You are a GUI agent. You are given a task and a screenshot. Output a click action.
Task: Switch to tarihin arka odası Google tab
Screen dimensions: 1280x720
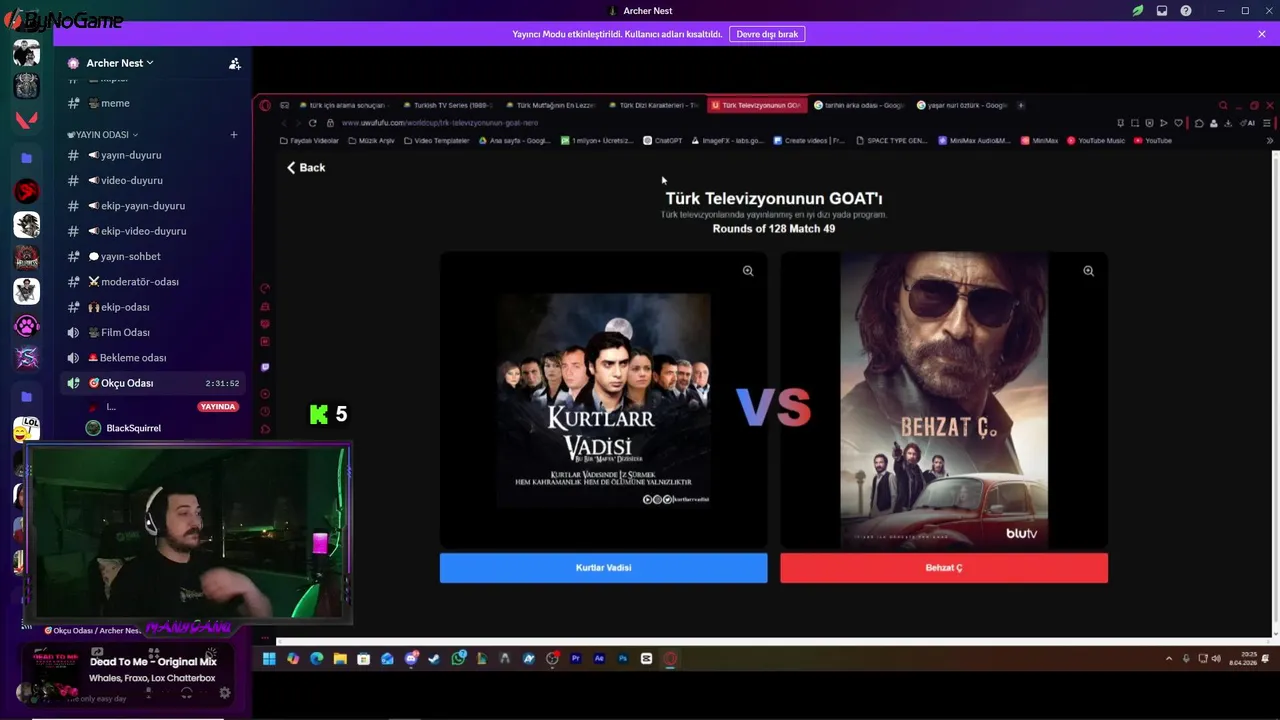pos(859,105)
